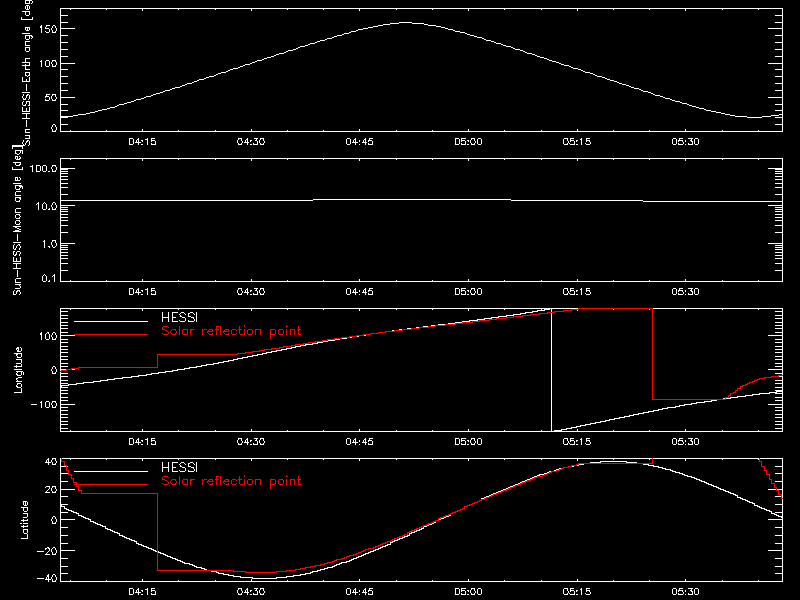Click the 10.0 tick label on Moon angle axis
This screenshot has height=600, width=800.
46,207
